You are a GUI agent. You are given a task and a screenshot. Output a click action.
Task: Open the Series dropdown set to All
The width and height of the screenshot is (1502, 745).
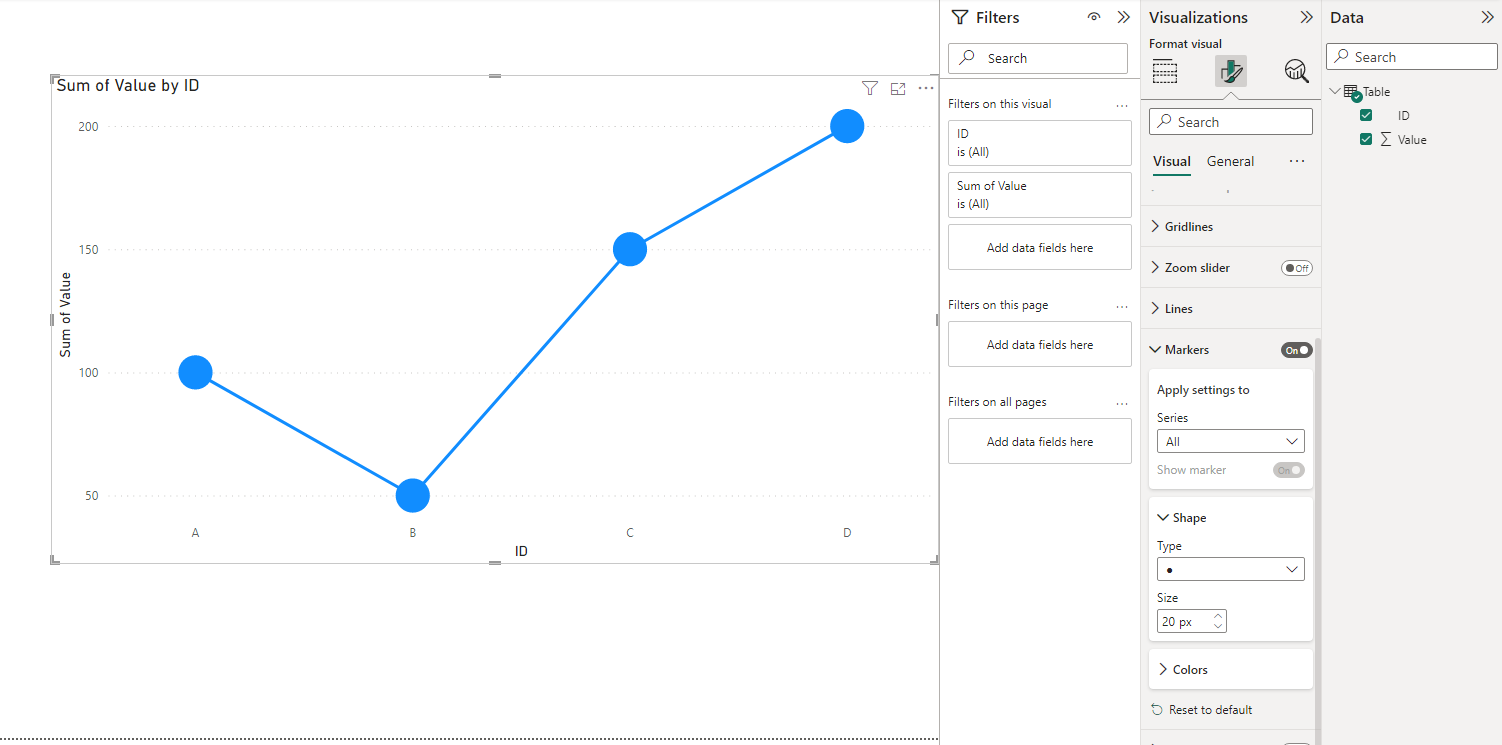[x=1230, y=441]
